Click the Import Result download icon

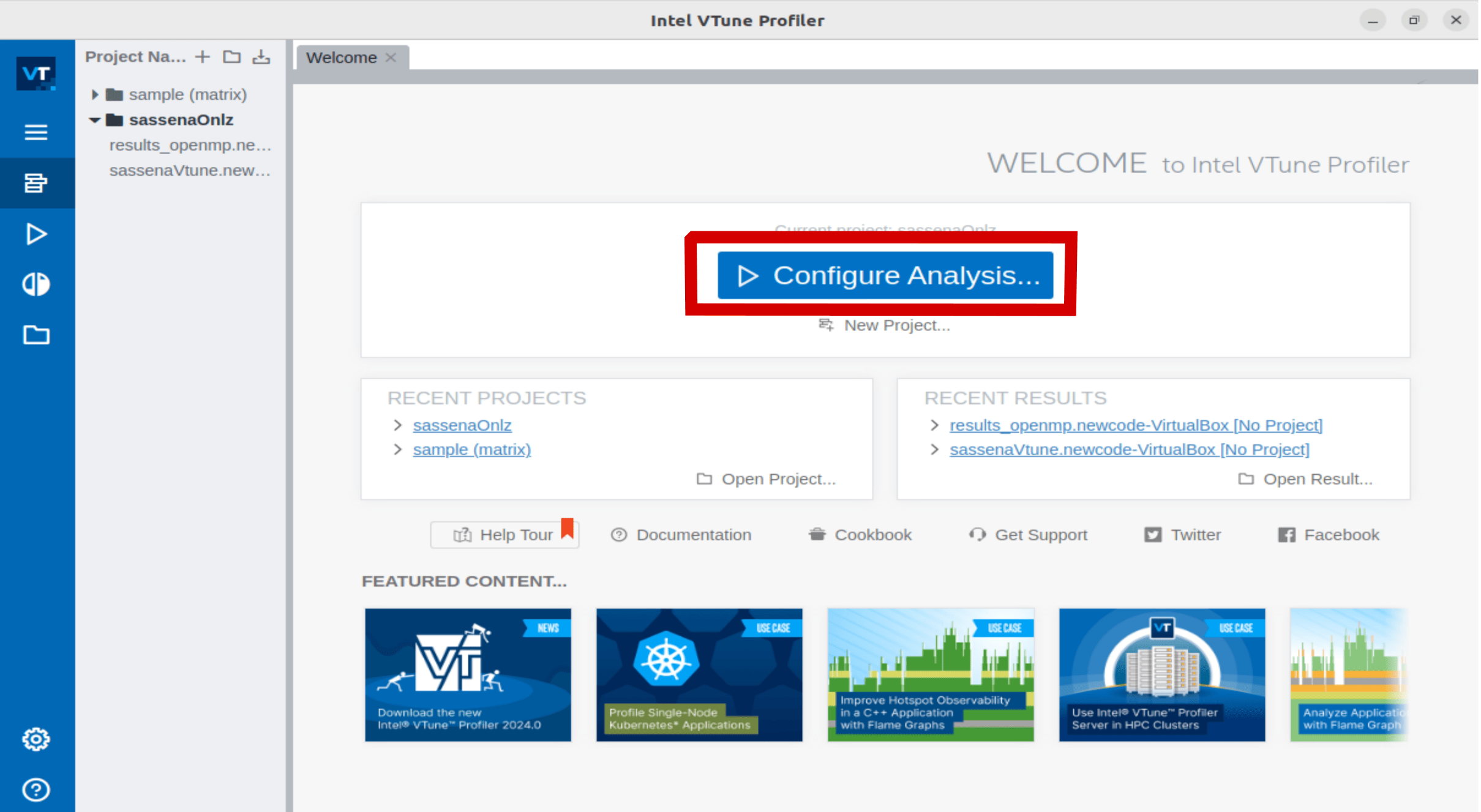pos(261,57)
